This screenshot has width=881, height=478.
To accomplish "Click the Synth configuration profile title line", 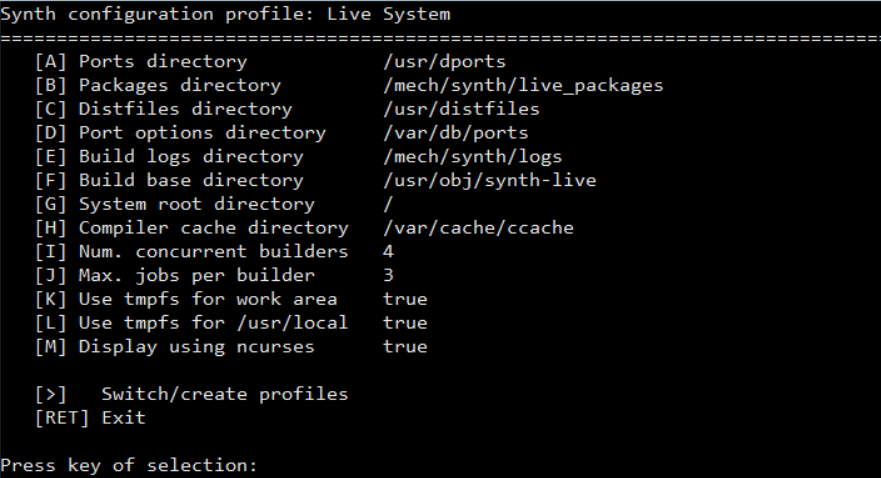I will click(225, 14).
